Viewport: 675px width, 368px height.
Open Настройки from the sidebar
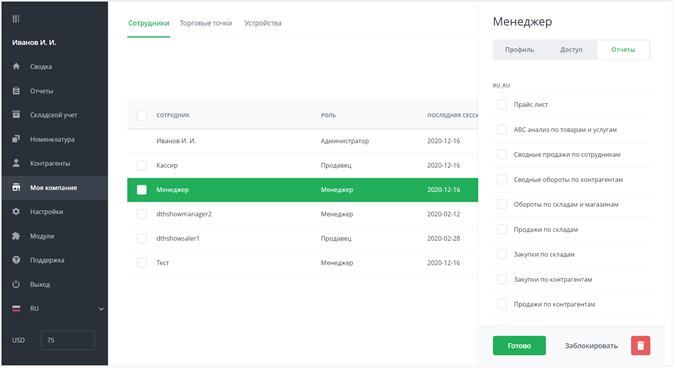click(46, 212)
